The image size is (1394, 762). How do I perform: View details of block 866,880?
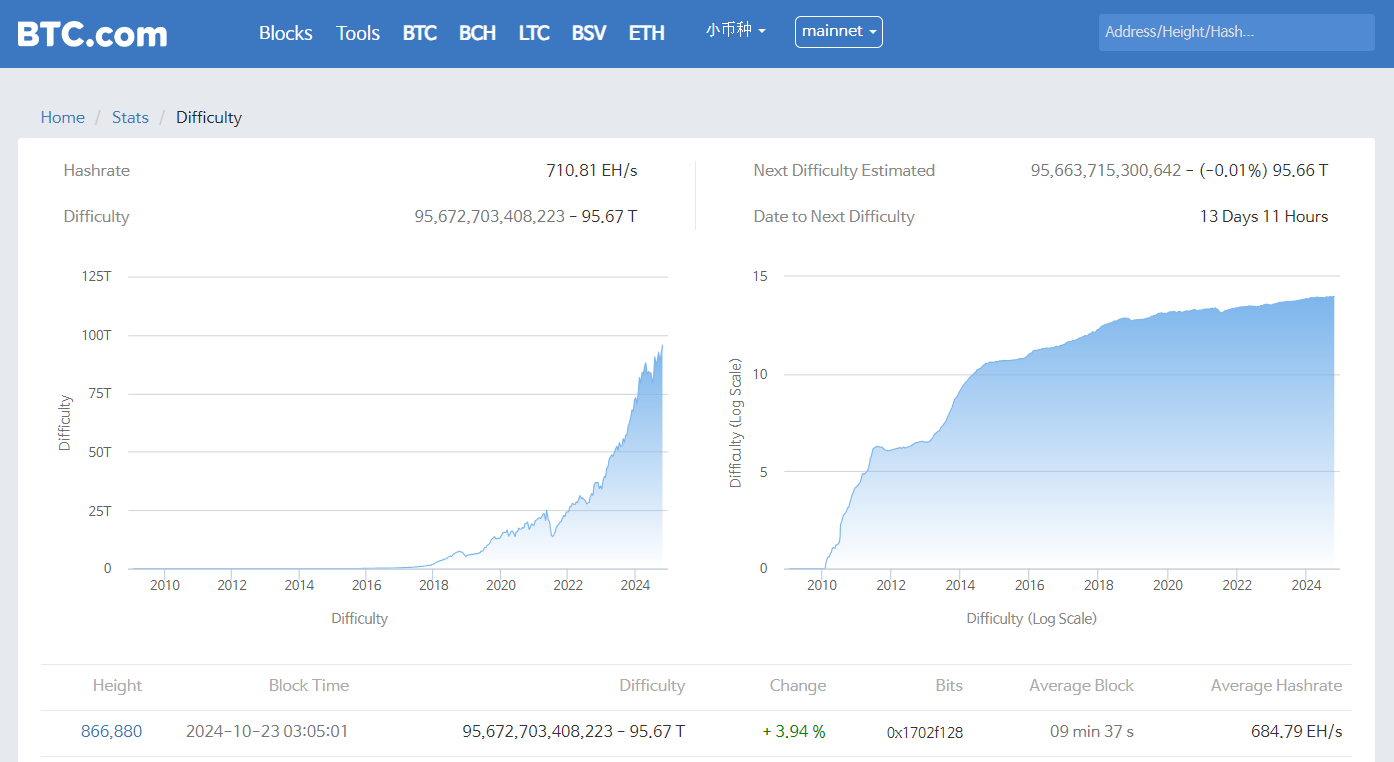click(111, 731)
